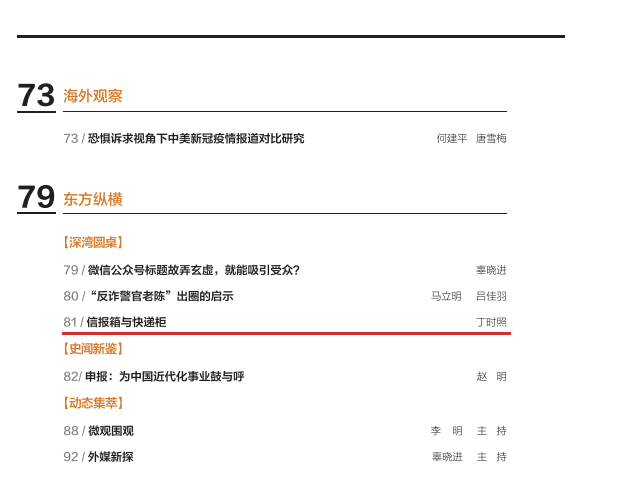Click the column label 【史闻新鉴】
The width and height of the screenshot is (629, 500).
point(93,349)
